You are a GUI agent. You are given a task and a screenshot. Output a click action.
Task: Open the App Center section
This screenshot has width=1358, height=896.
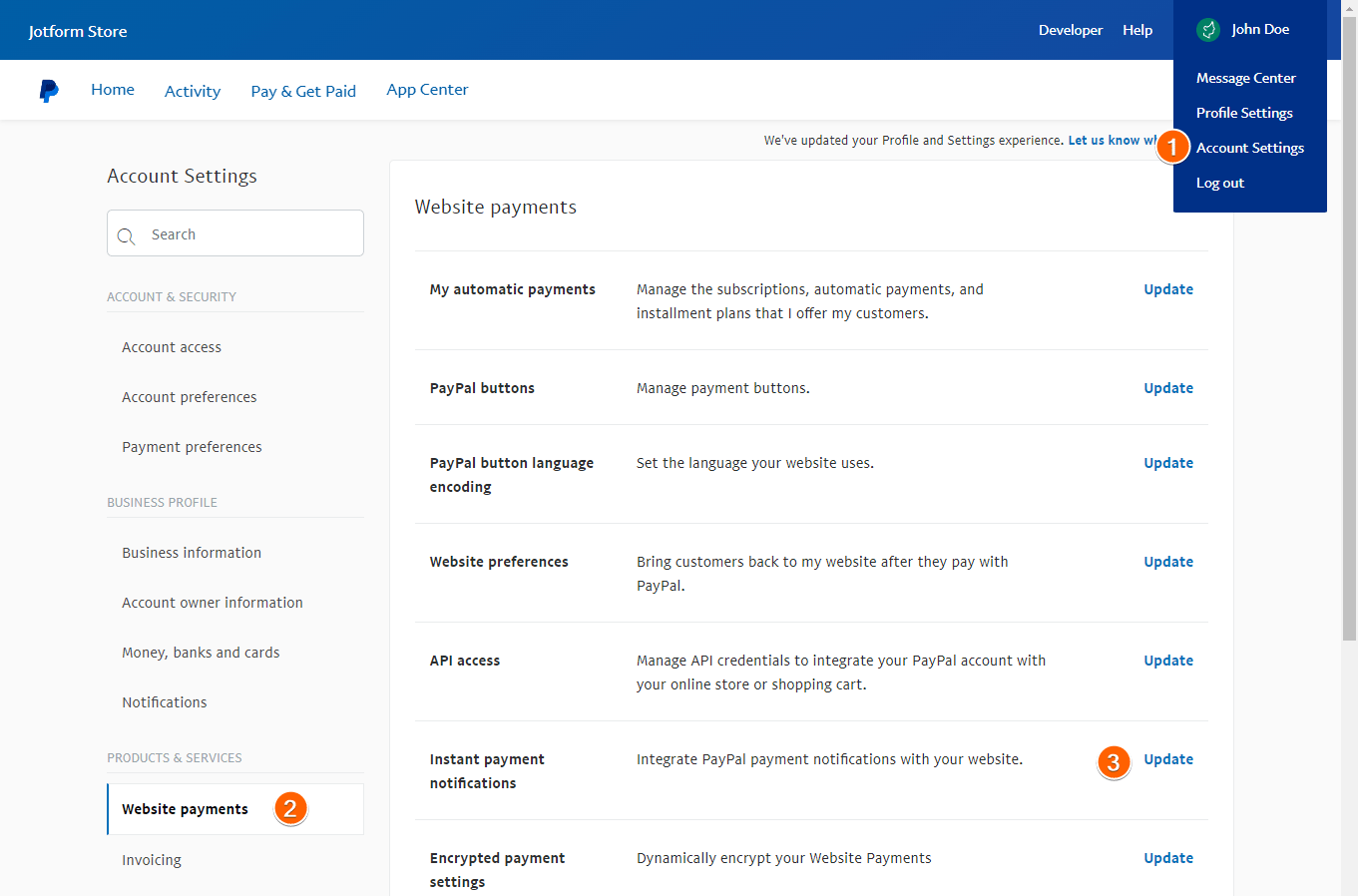427,89
